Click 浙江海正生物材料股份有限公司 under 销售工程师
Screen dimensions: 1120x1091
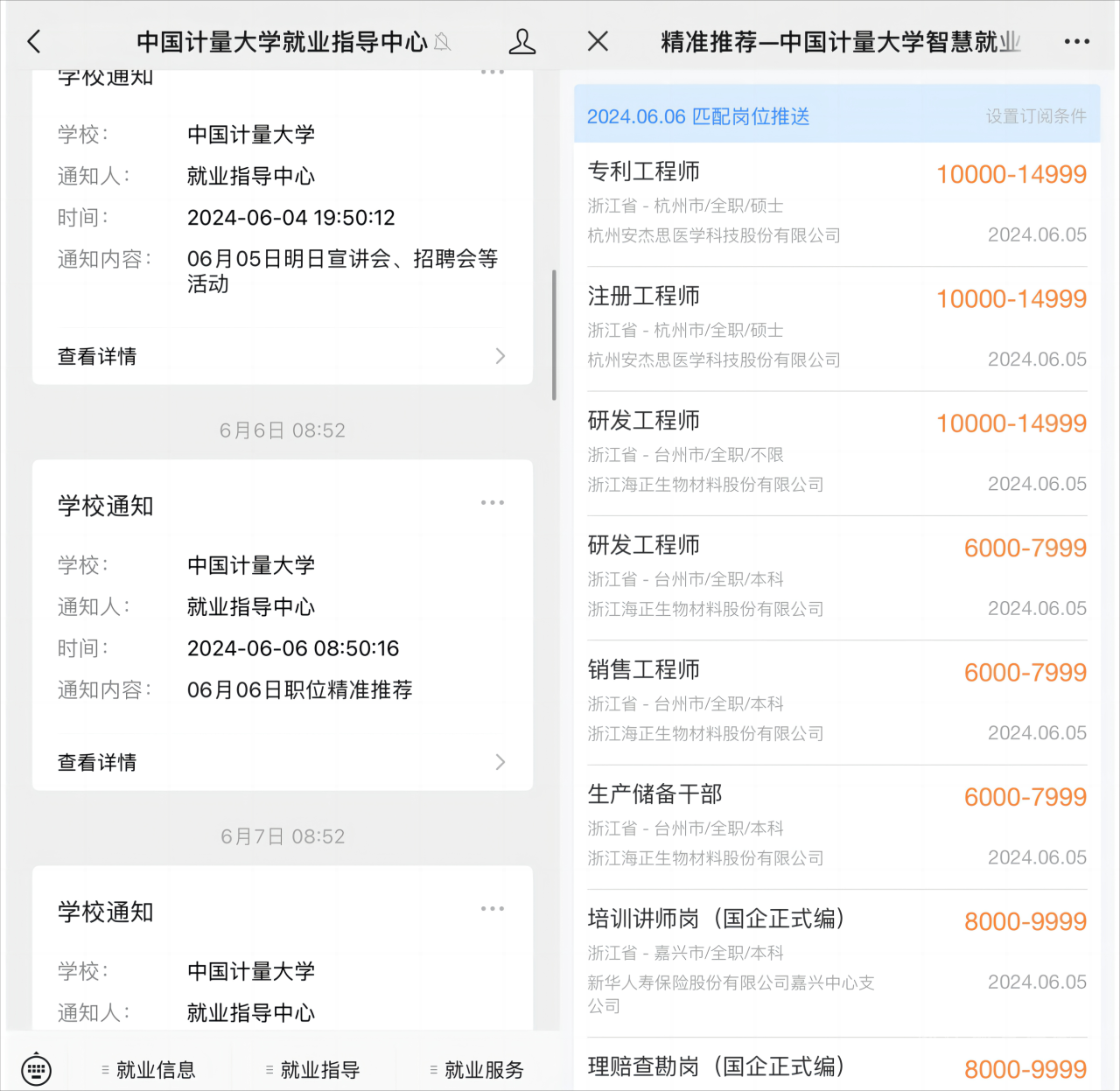pos(705,733)
